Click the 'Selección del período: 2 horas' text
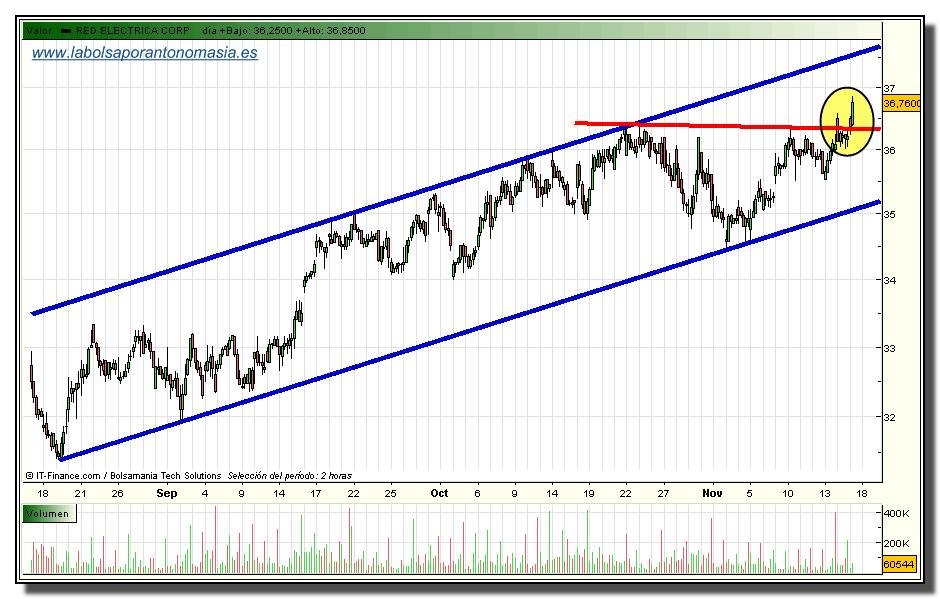The height and width of the screenshot is (599, 940). click(290, 475)
